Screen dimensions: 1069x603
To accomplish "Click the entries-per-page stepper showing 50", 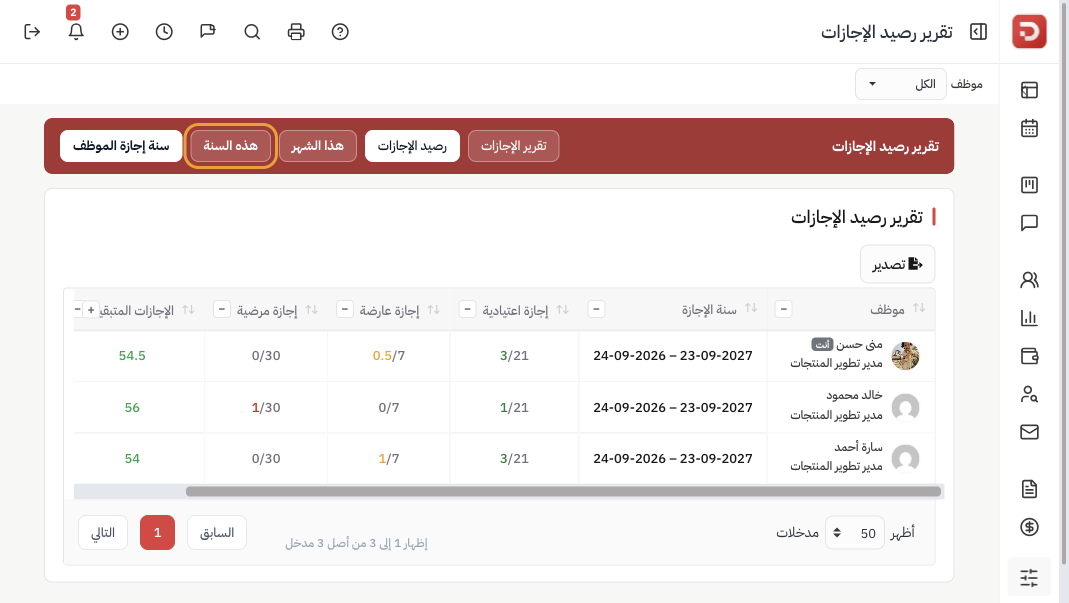I will [855, 533].
